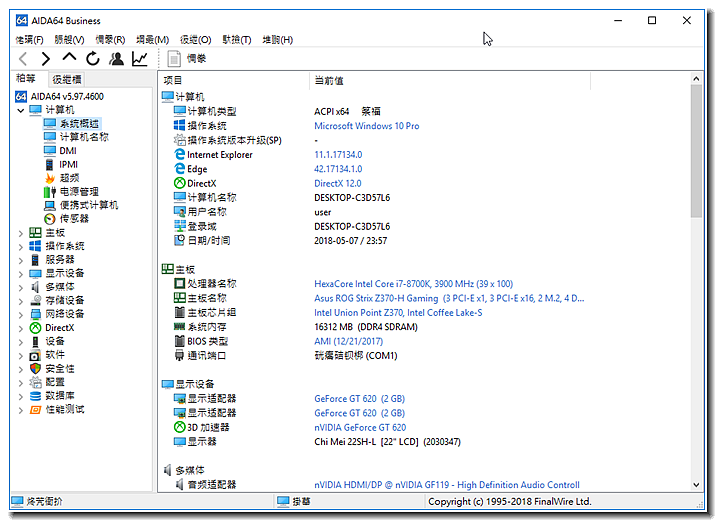This screenshot has width=720, height=525.
Task: Open the Asus ROG Strix Z370-H Gaming link
Action: point(449,298)
